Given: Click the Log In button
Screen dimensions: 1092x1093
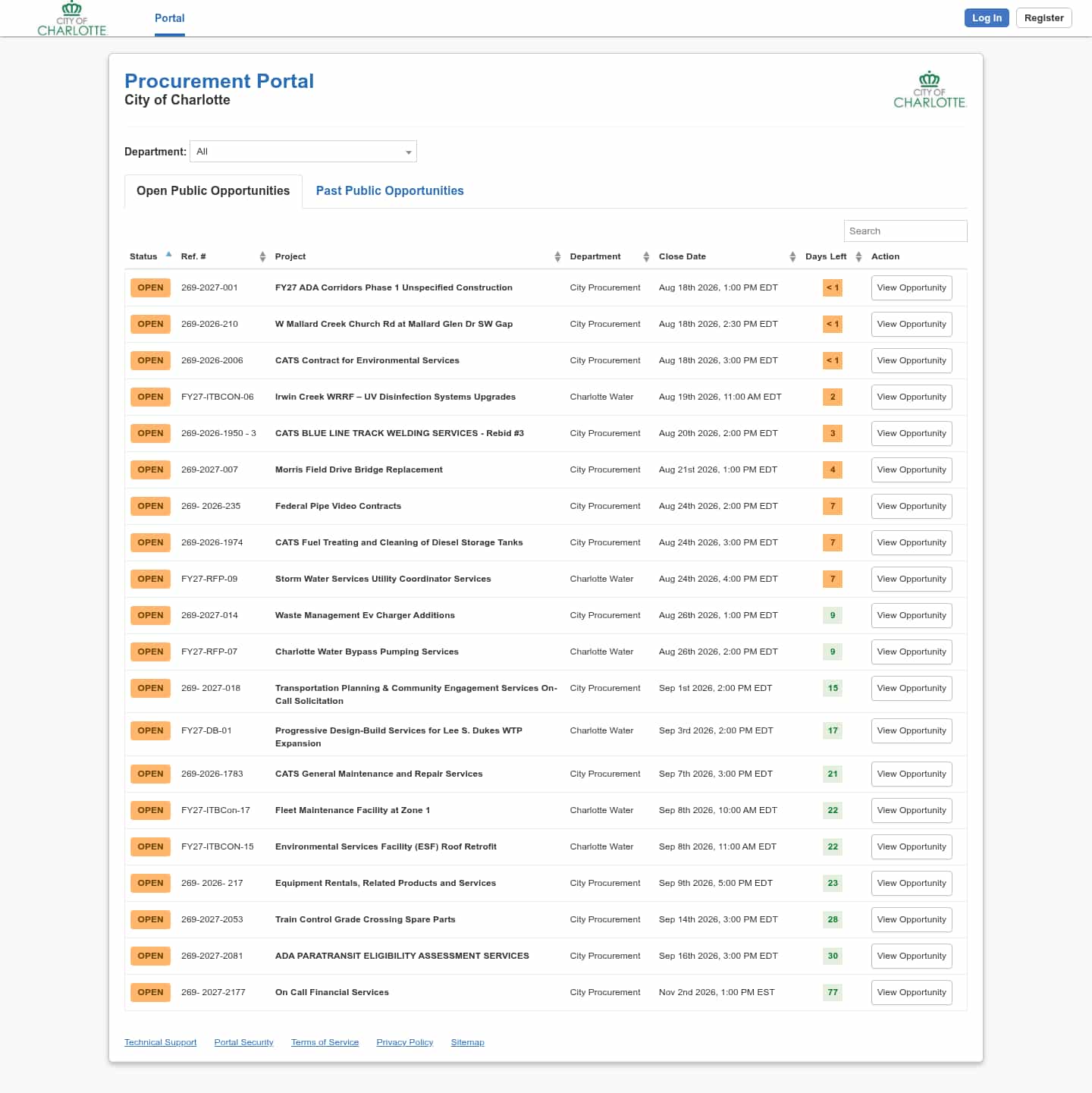Looking at the screenshot, I should click(x=987, y=18).
